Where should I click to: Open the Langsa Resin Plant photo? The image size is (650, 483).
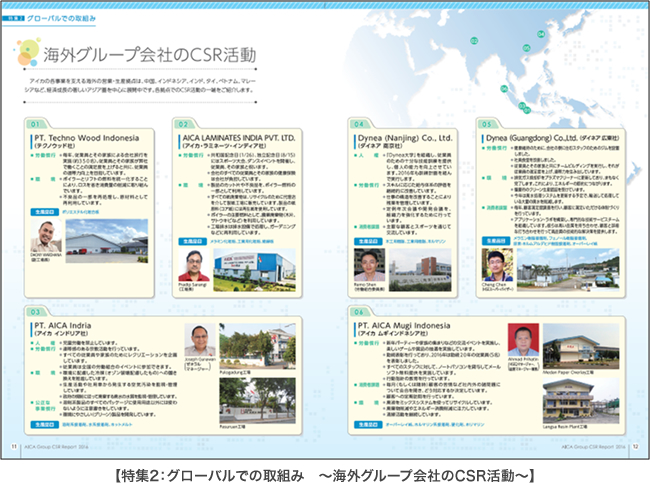[581, 400]
